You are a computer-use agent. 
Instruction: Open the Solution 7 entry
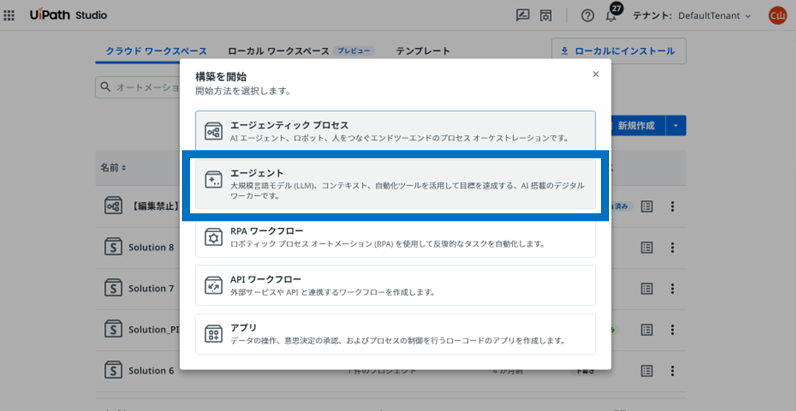pos(151,288)
